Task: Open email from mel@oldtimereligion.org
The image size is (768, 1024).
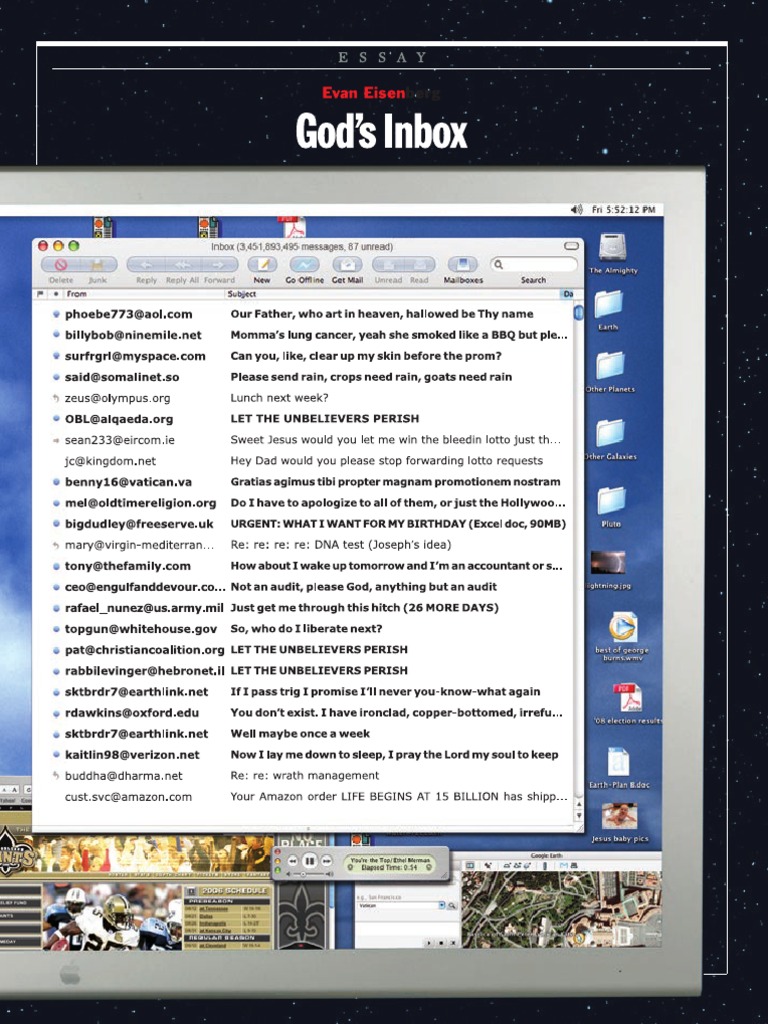Action: [303, 503]
